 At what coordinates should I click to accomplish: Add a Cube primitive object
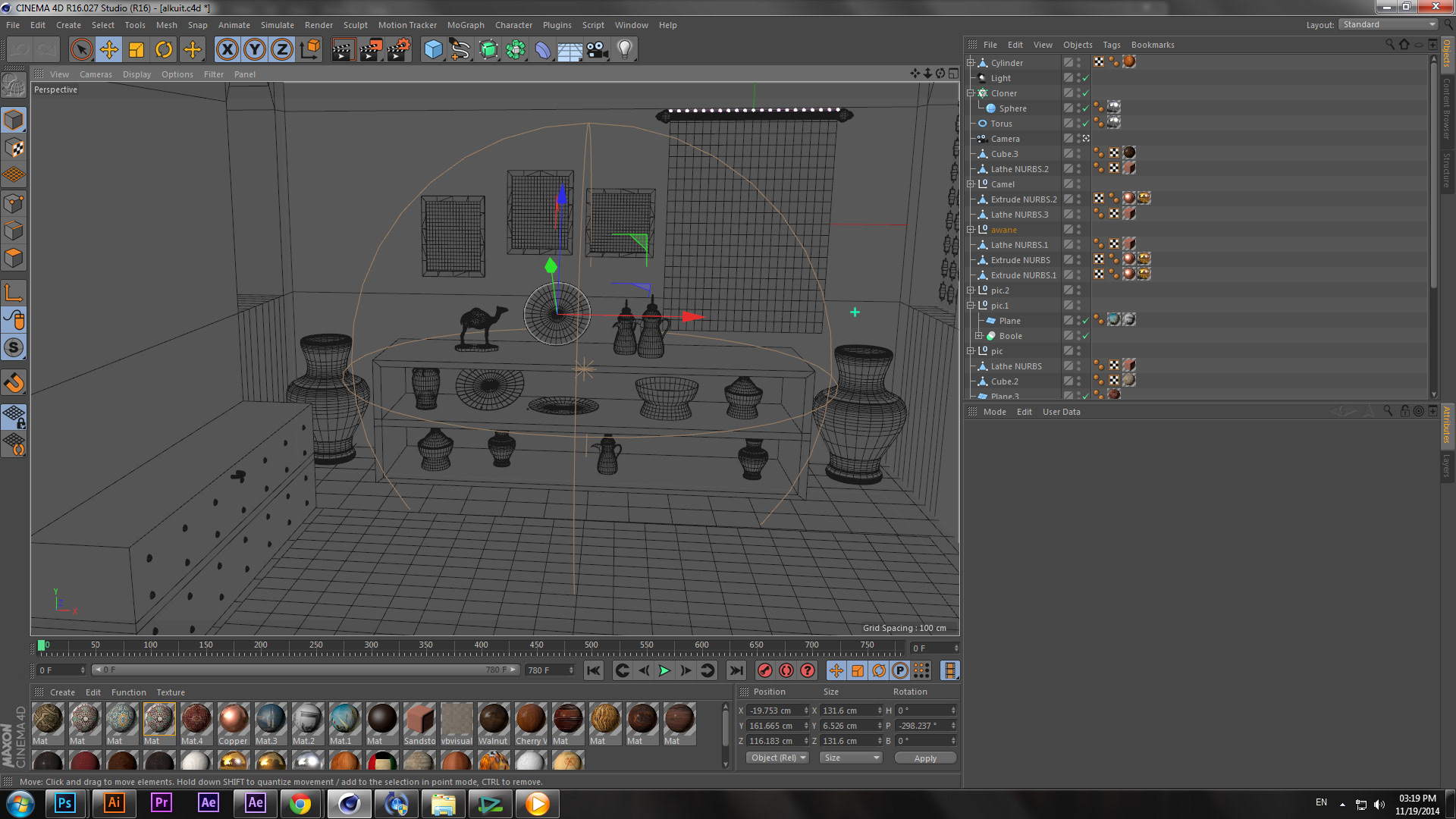pos(433,50)
